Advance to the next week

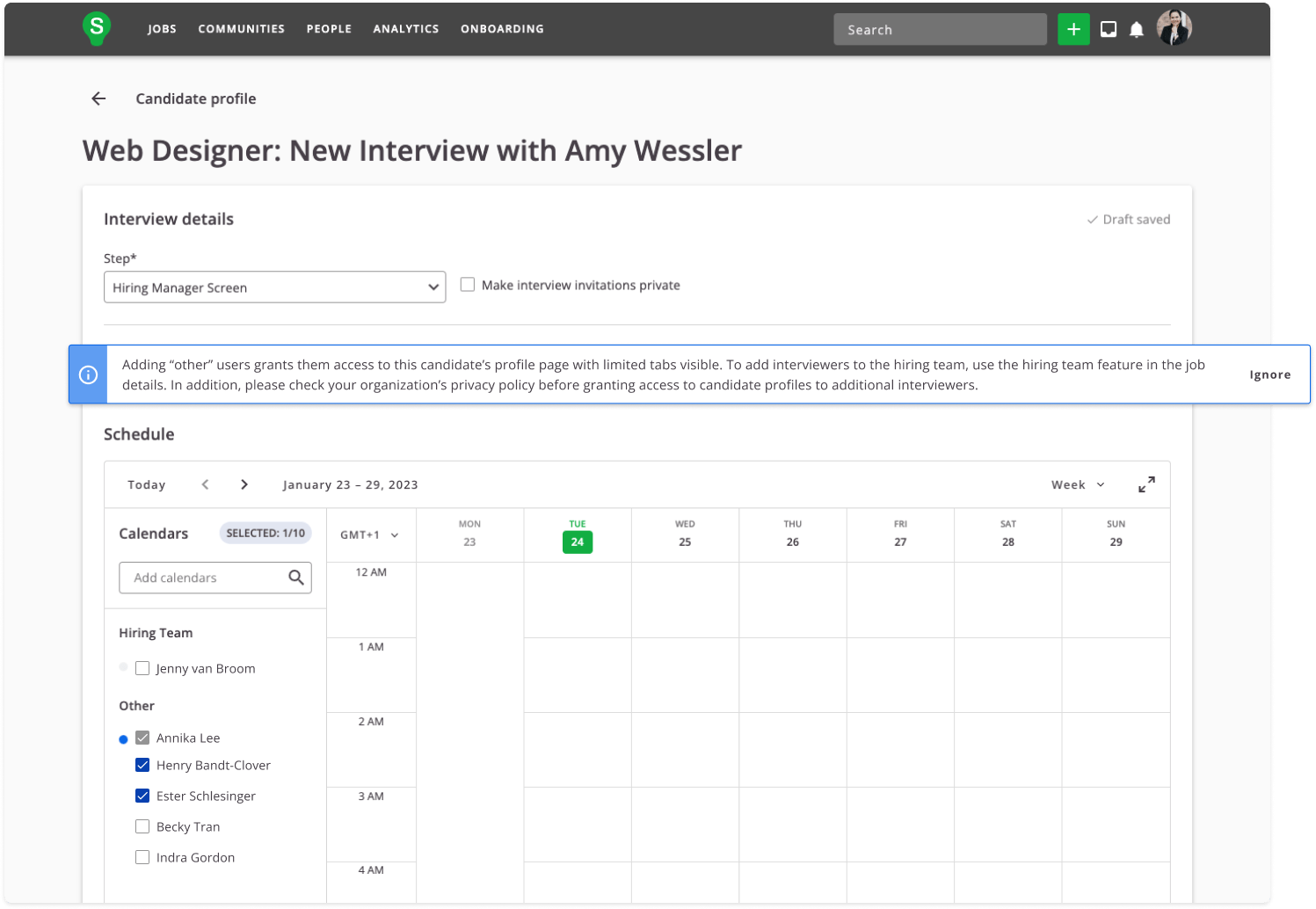[244, 484]
